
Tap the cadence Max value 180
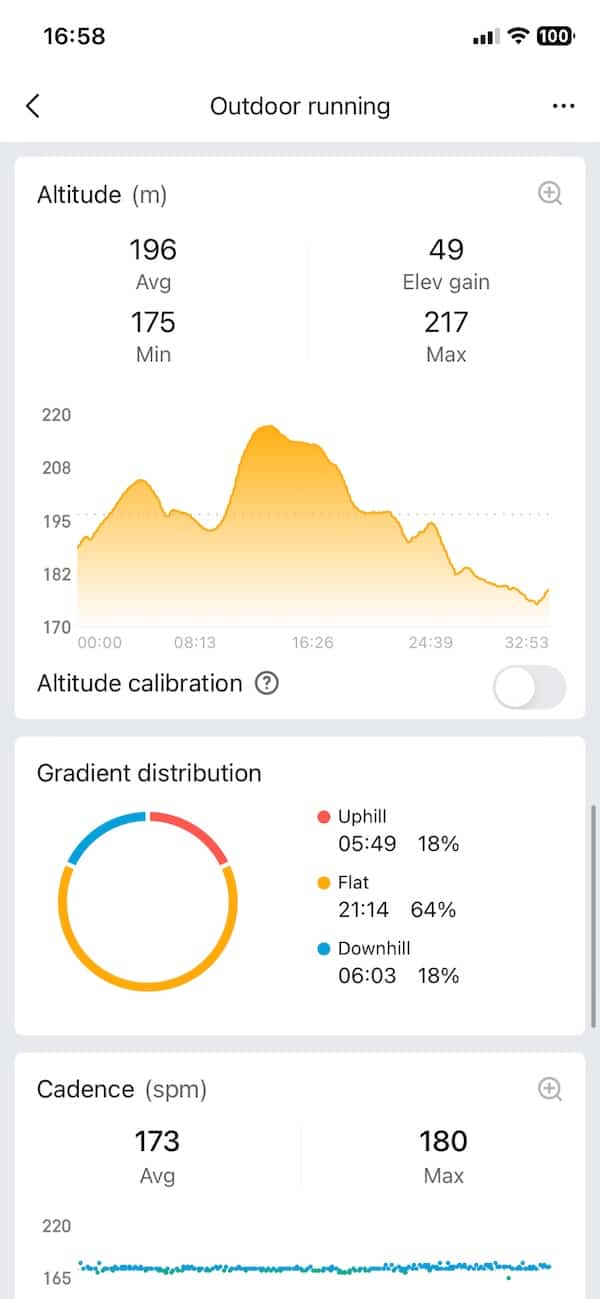pos(443,1141)
